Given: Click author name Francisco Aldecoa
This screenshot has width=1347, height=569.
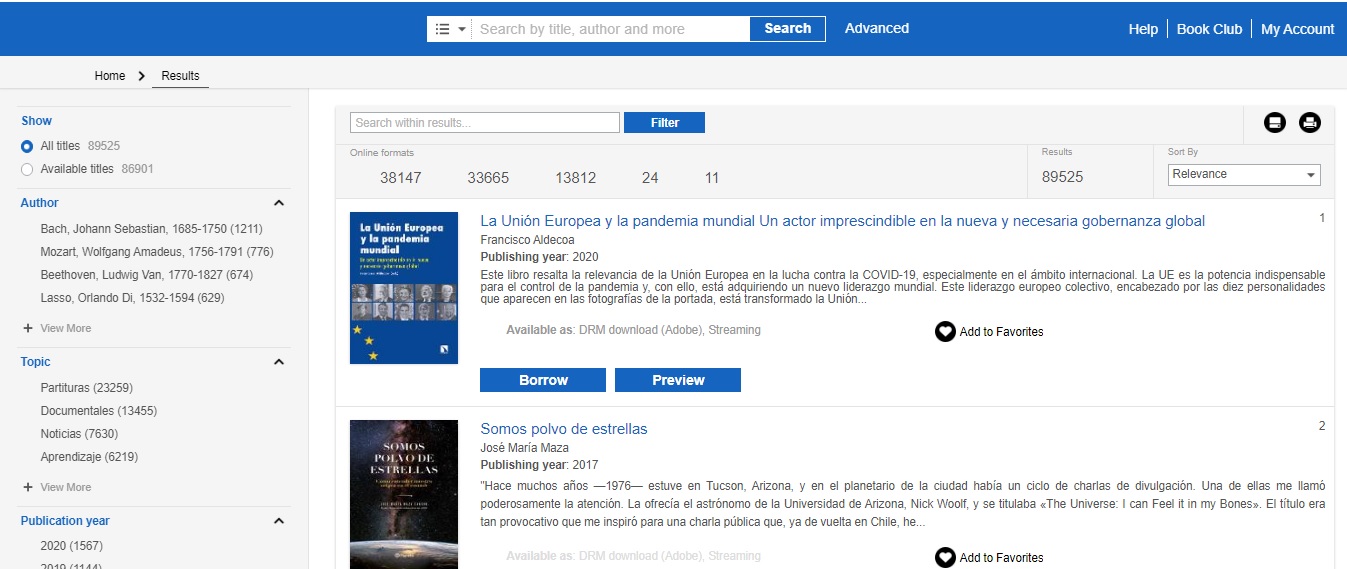Looking at the screenshot, I should [527, 241].
